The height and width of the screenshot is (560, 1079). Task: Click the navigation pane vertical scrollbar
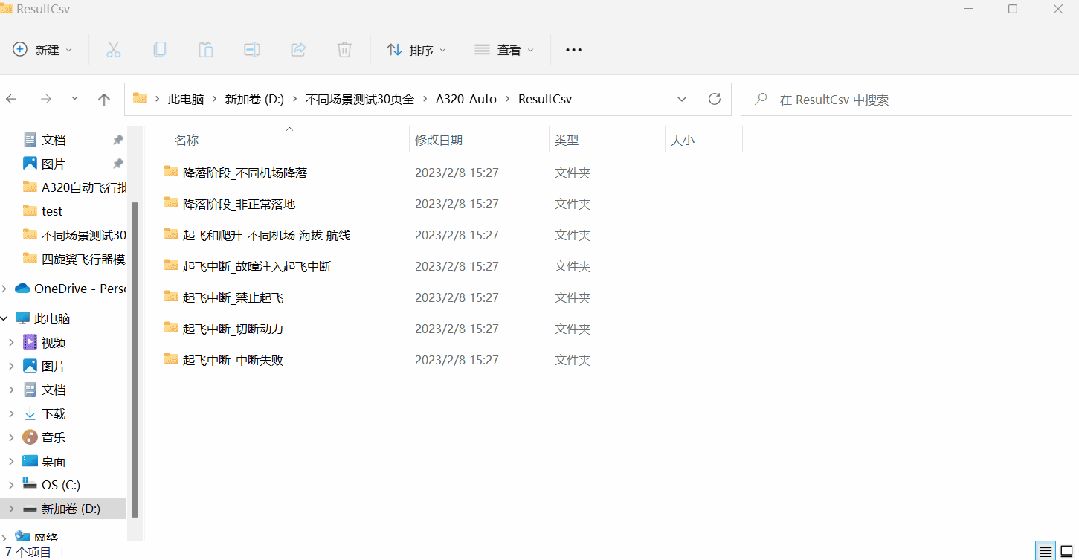coord(135,359)
